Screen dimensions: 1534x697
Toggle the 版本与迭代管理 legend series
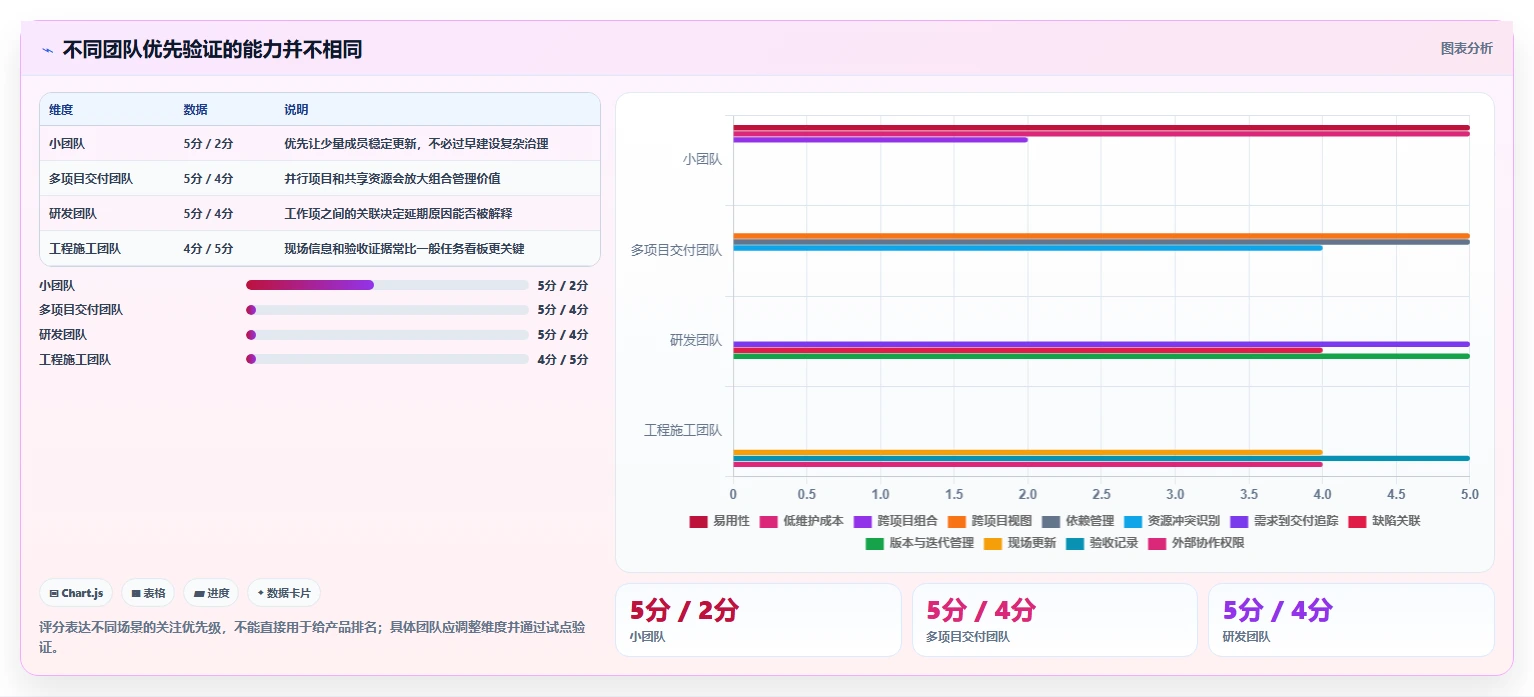(x=919, y=543)
